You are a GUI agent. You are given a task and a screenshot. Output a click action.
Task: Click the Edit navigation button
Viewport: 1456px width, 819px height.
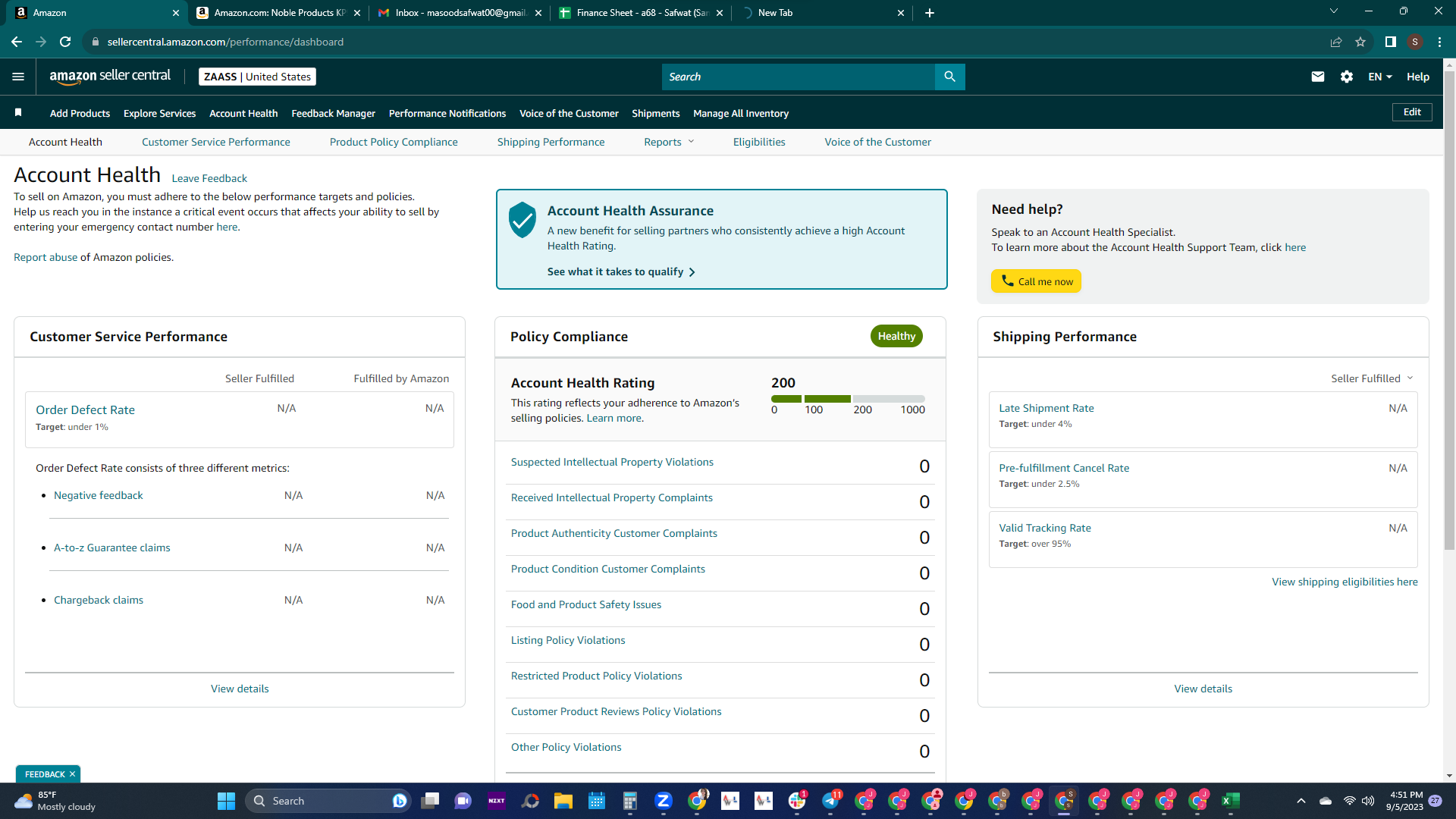pyautogui.click(x=1412, y=112)
